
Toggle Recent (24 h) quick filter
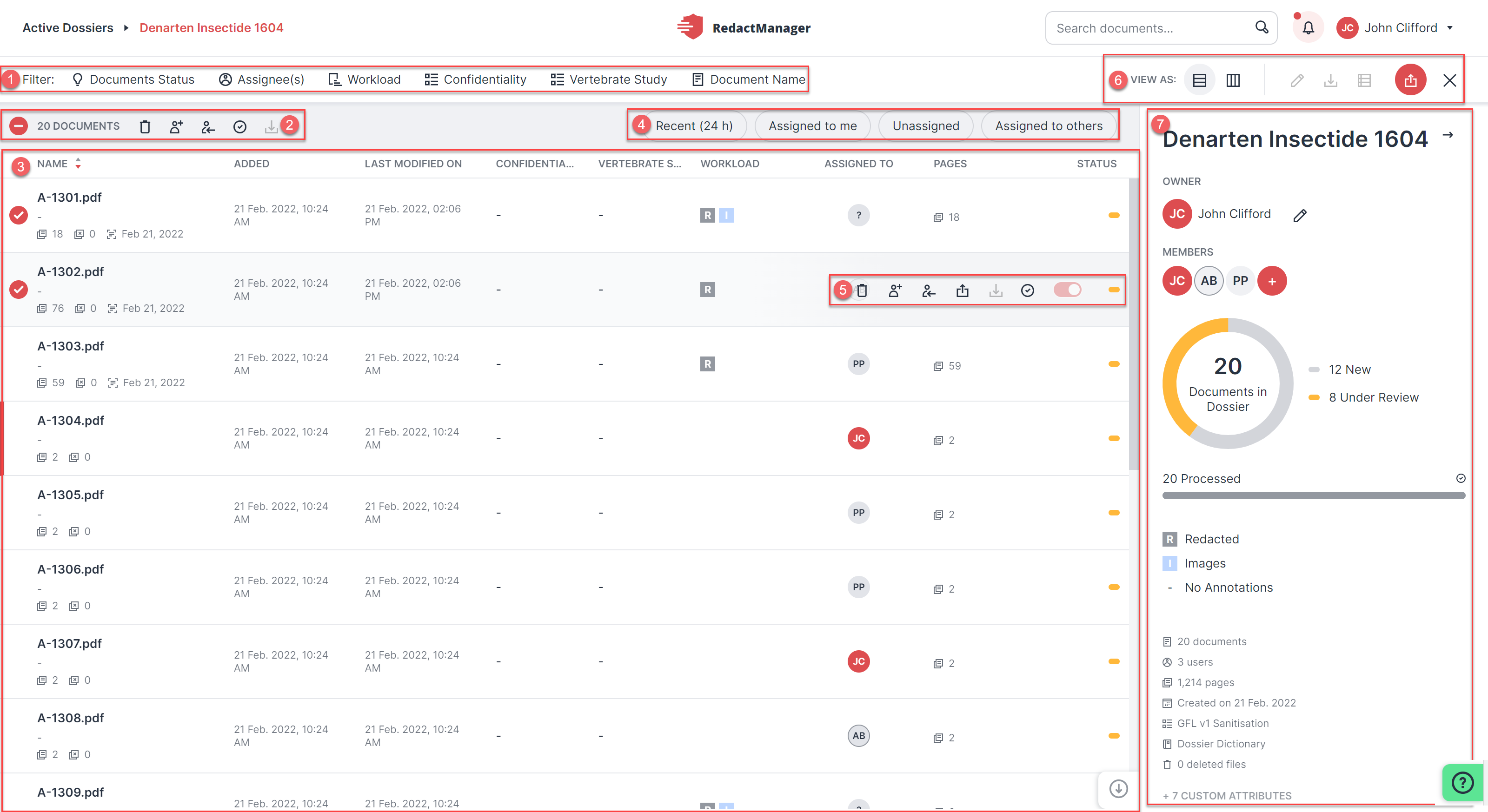click(694, 126)
